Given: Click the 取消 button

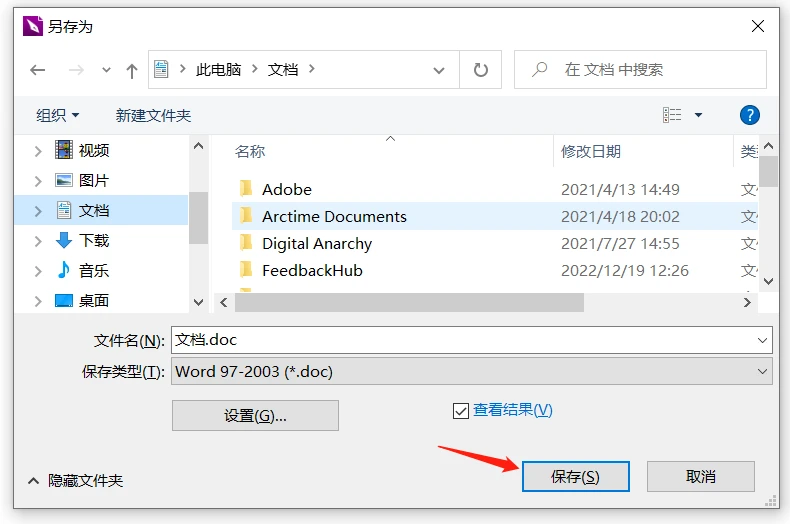Looking at the screenshot, I should (701, 477).
